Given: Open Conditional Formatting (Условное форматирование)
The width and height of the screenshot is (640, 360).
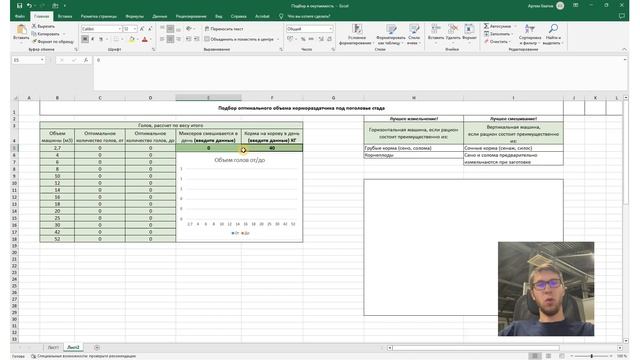Looking at the screenshot, I should tap(356, 35).
